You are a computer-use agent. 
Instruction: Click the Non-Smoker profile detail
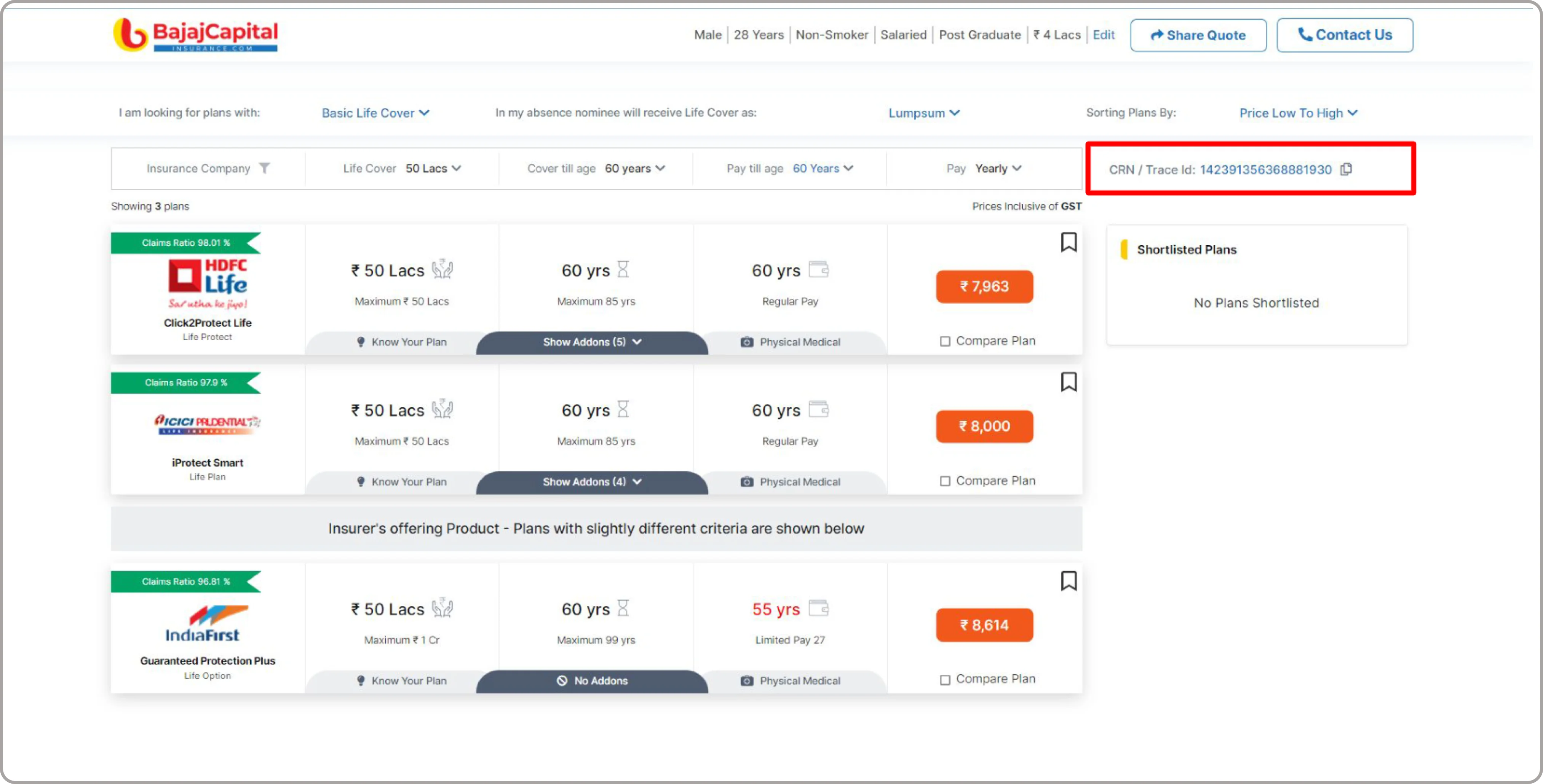pyautogui.click(x=831, y=35)
